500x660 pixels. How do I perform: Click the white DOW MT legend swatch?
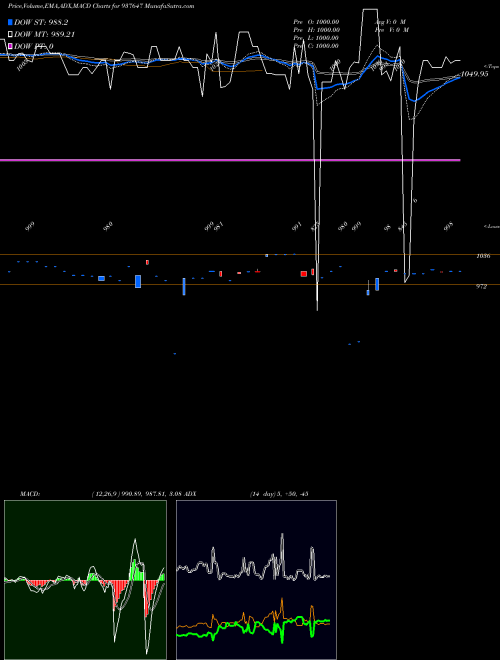coord(10,35)
